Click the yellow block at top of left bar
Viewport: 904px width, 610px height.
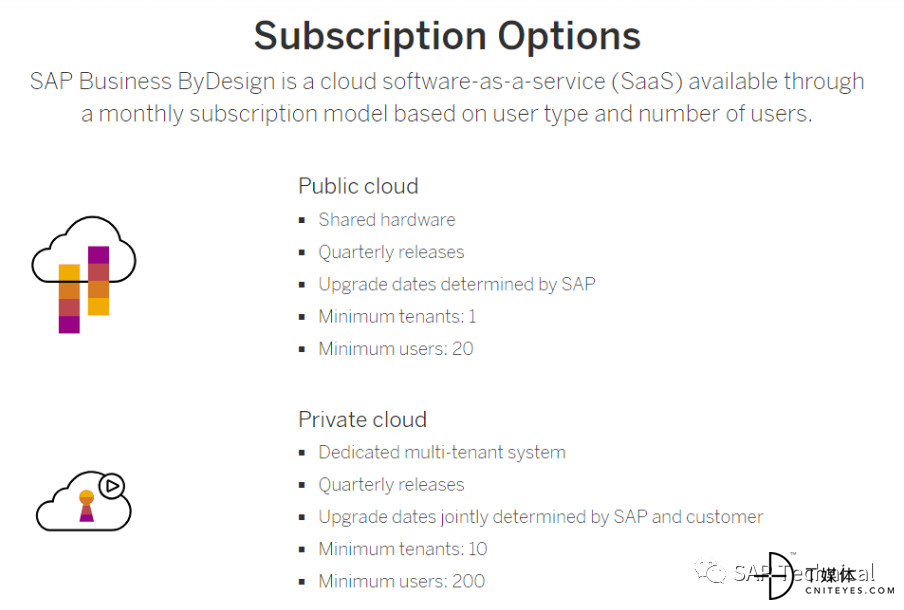(69, 273)
